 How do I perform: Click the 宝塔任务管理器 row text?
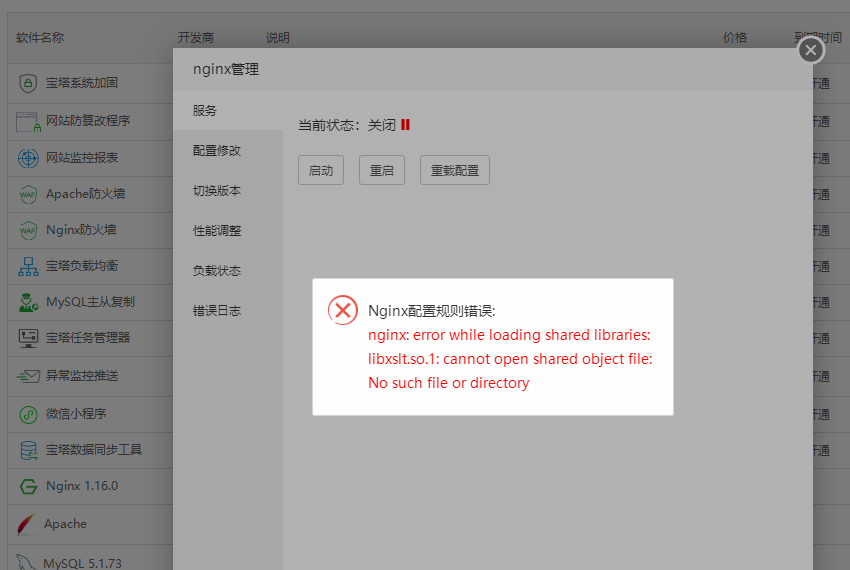88,338
